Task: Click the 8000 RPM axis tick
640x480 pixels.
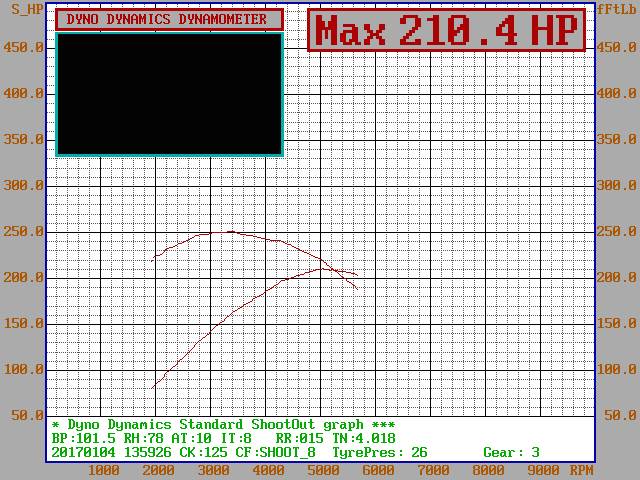Action: click(488, 470)
